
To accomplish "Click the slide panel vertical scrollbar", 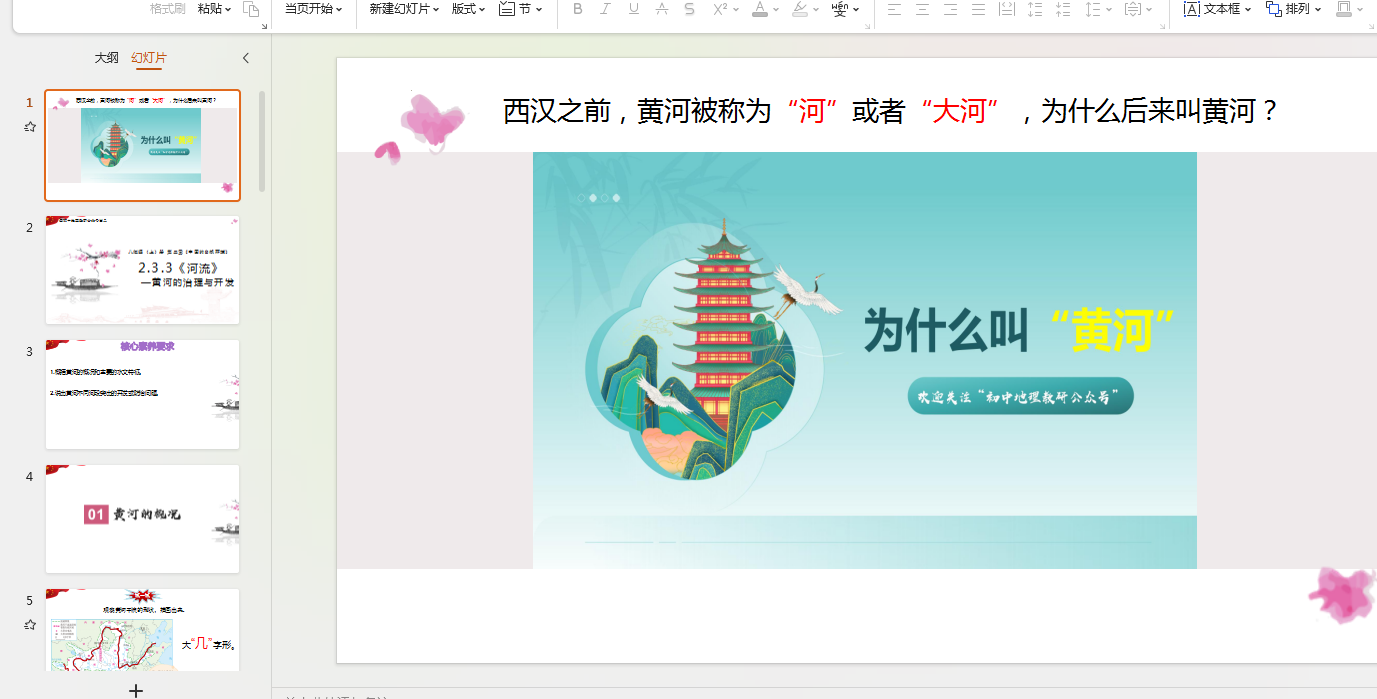I will [x=263, y=140].
